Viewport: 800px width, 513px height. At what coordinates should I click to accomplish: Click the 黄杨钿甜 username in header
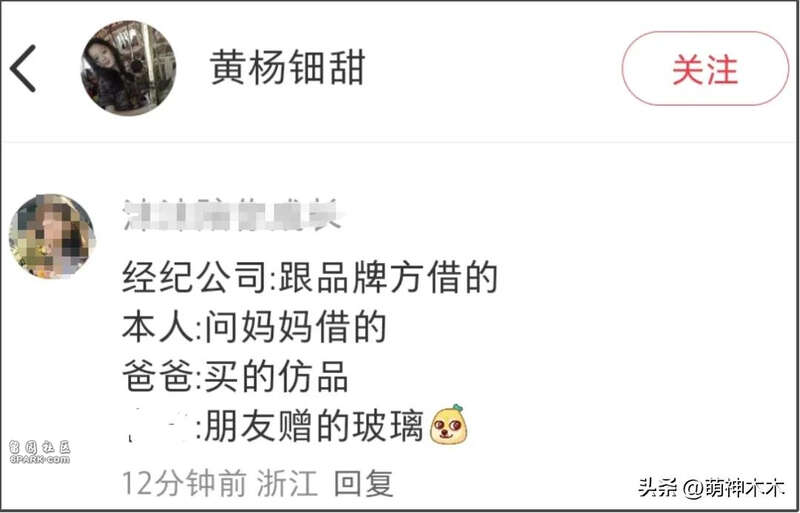288,68
